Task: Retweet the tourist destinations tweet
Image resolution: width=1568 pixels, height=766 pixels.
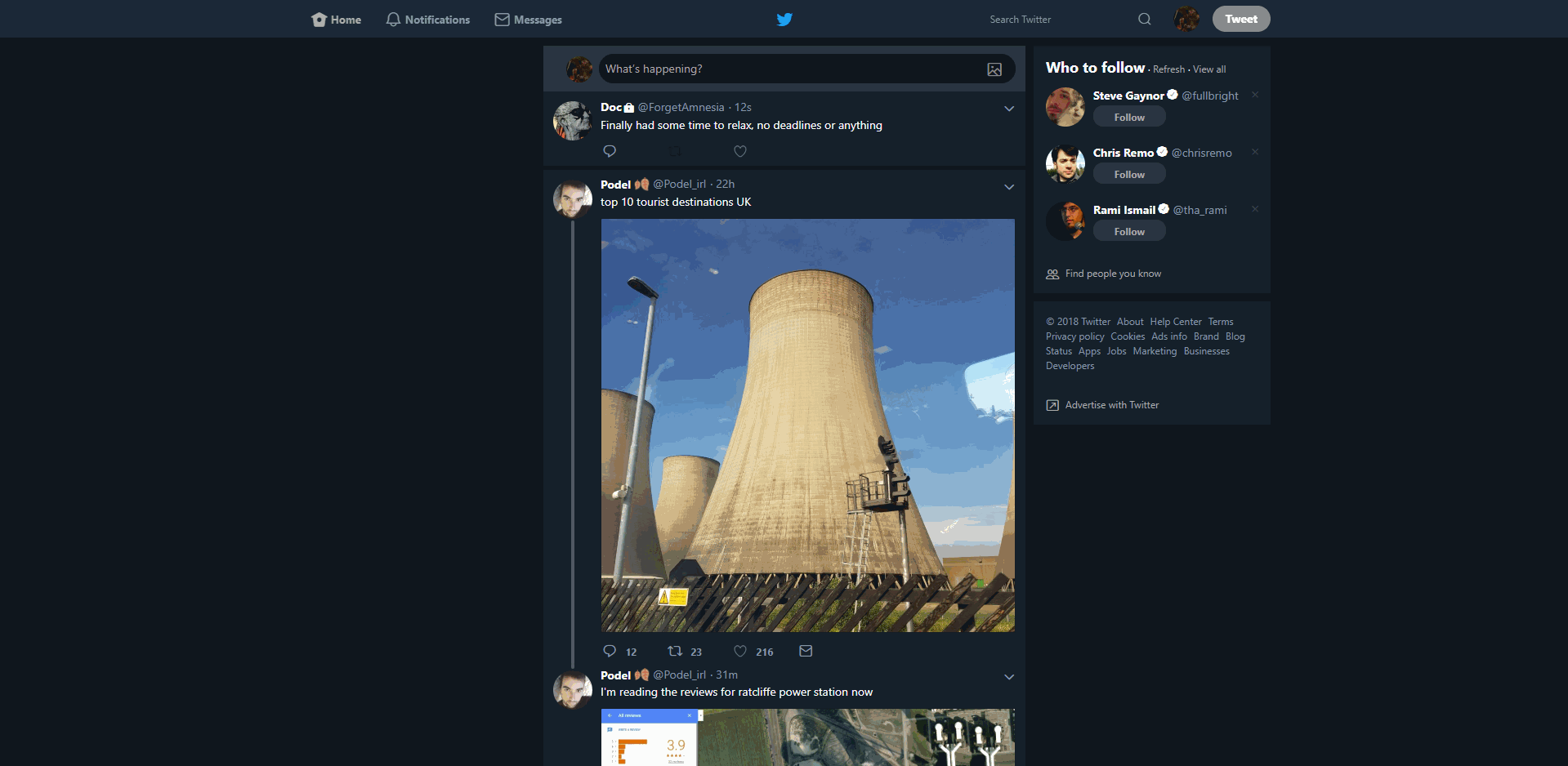Action: tap(675, 651)
